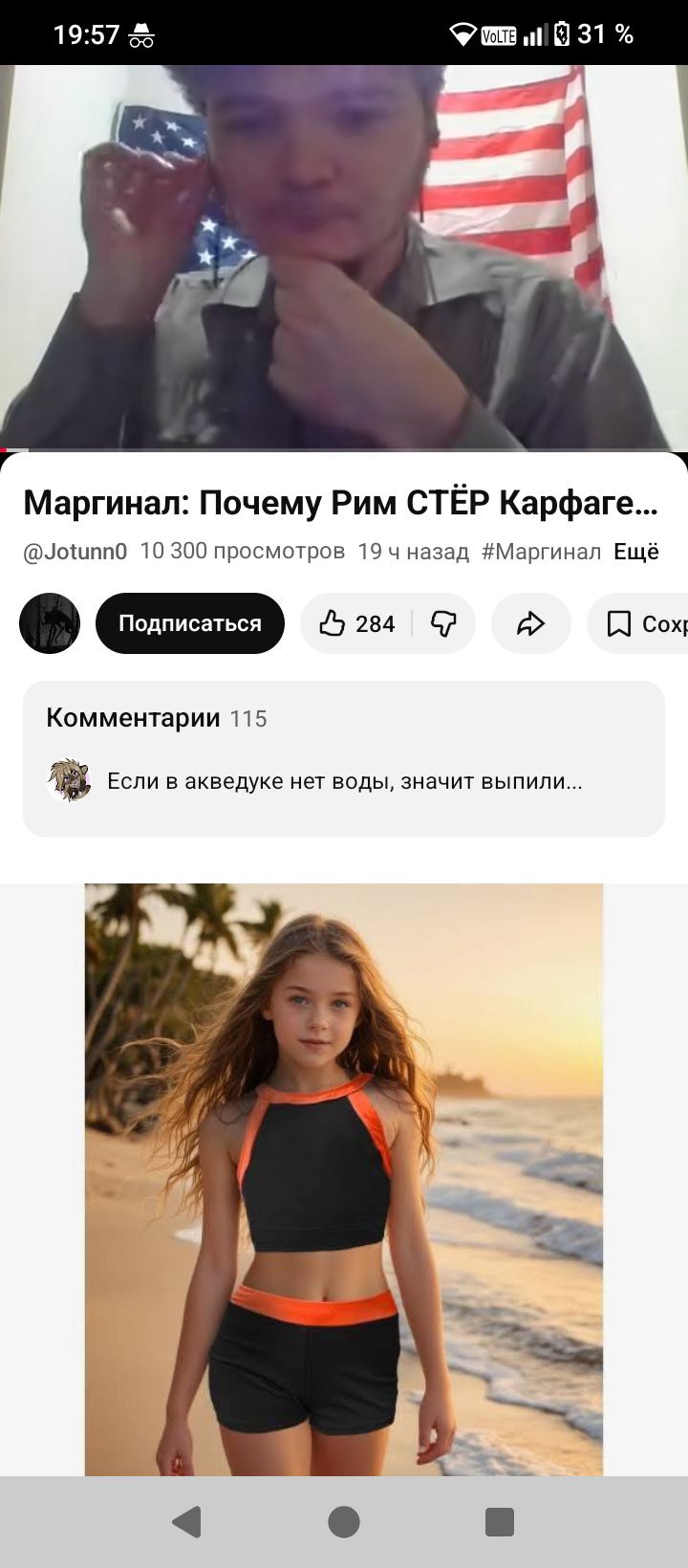The height and width of the screenshot is (1568, 688).
Task: Open the Jotunn0 channel avatar
Action: coord(50,623)
